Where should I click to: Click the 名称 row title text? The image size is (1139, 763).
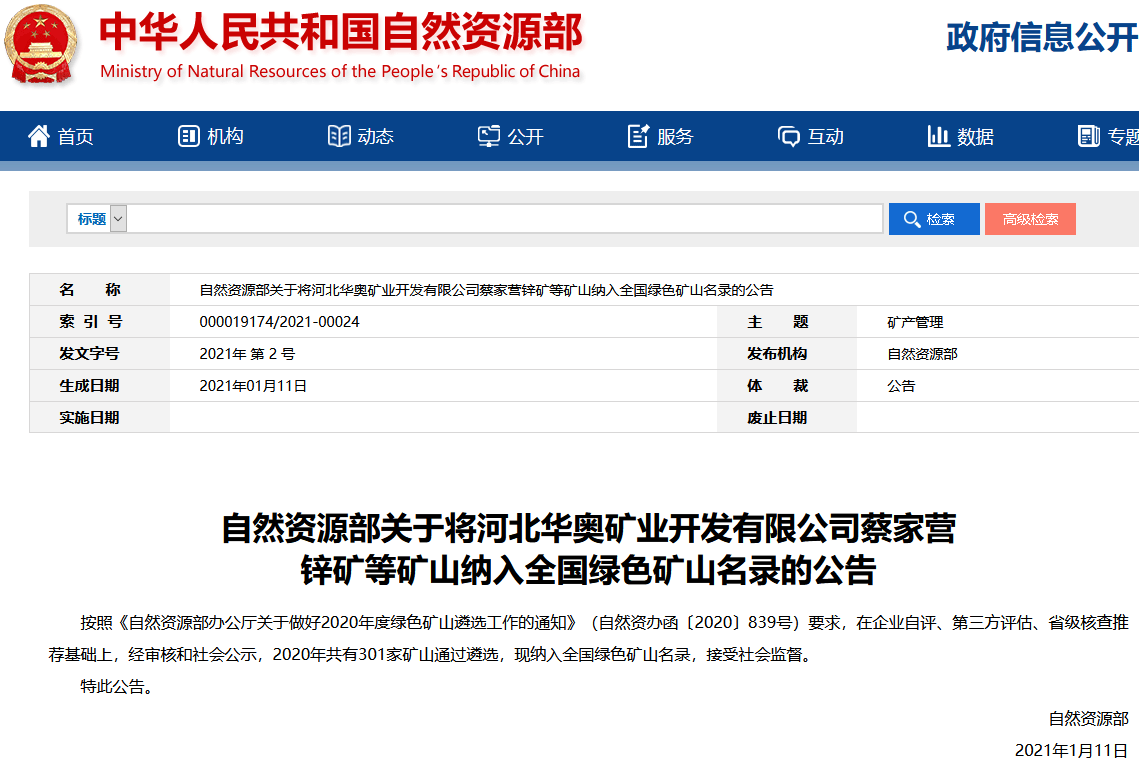click(x=487, y=290)
